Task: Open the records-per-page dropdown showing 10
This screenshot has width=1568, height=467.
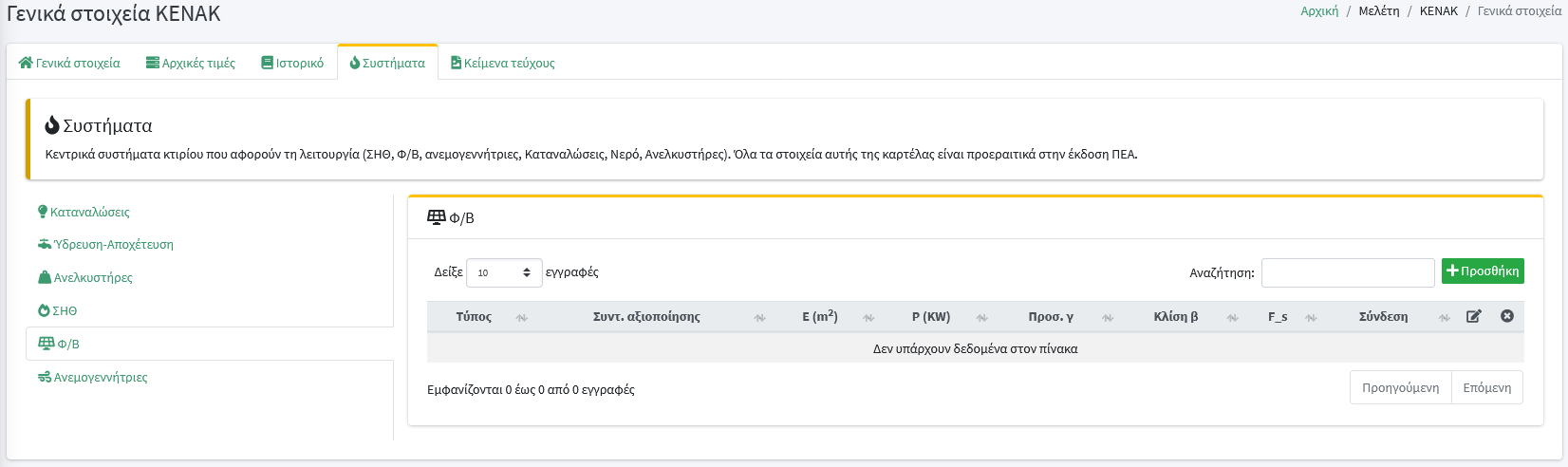Action: tap(504, 272)
